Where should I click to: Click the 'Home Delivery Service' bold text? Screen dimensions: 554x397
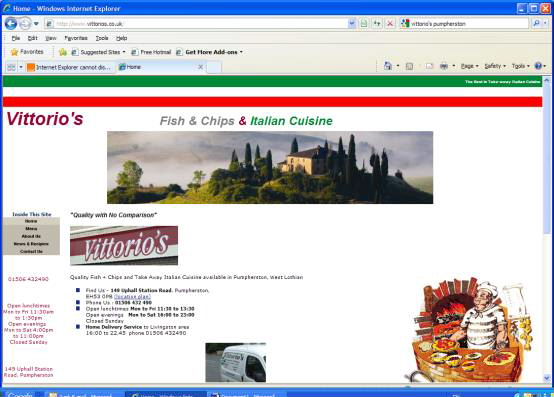[114, 327]
